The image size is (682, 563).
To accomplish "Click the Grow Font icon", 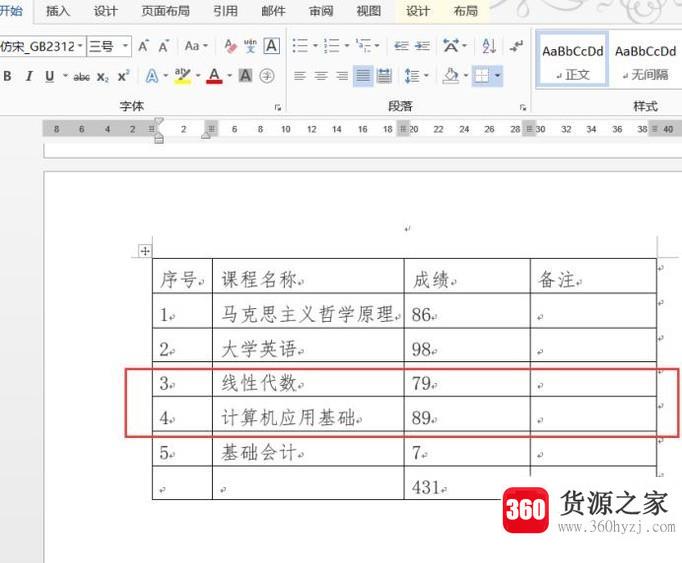I will [143, 46].
